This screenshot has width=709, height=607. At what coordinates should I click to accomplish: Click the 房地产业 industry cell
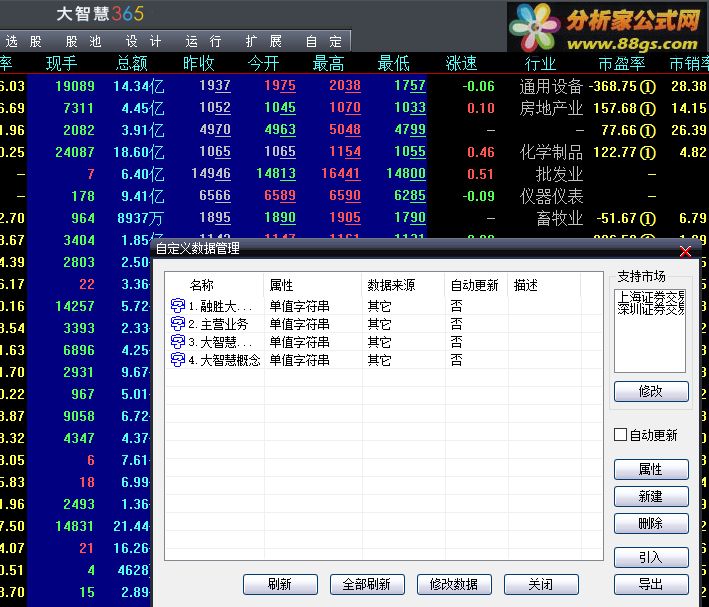(x=551, y=109)
